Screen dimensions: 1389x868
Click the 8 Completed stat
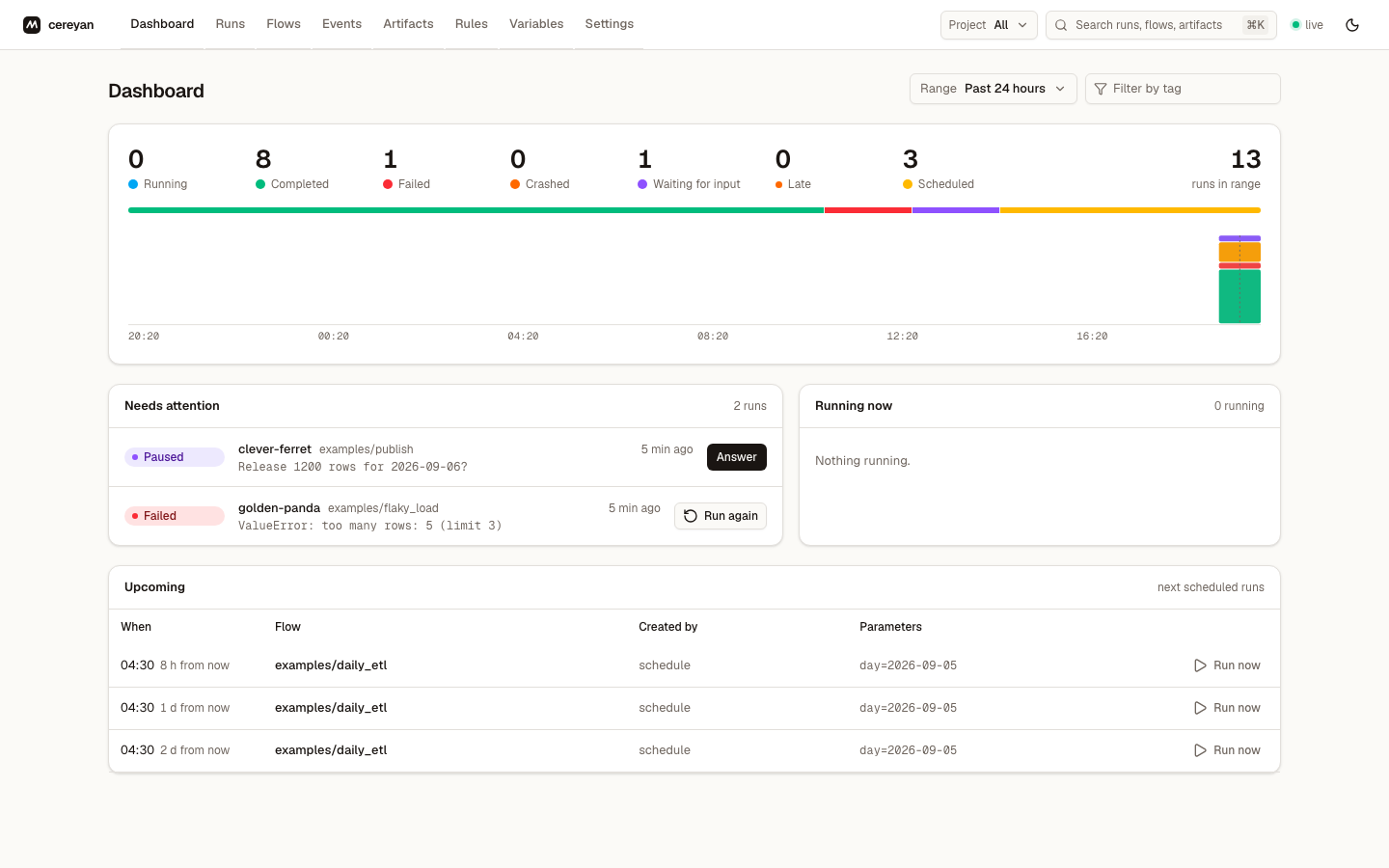[292, 168]
